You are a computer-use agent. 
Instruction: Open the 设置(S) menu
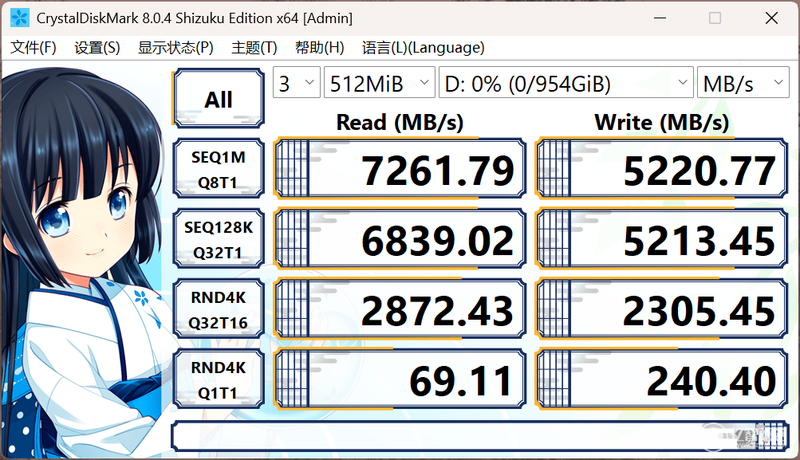click(97, 47)
